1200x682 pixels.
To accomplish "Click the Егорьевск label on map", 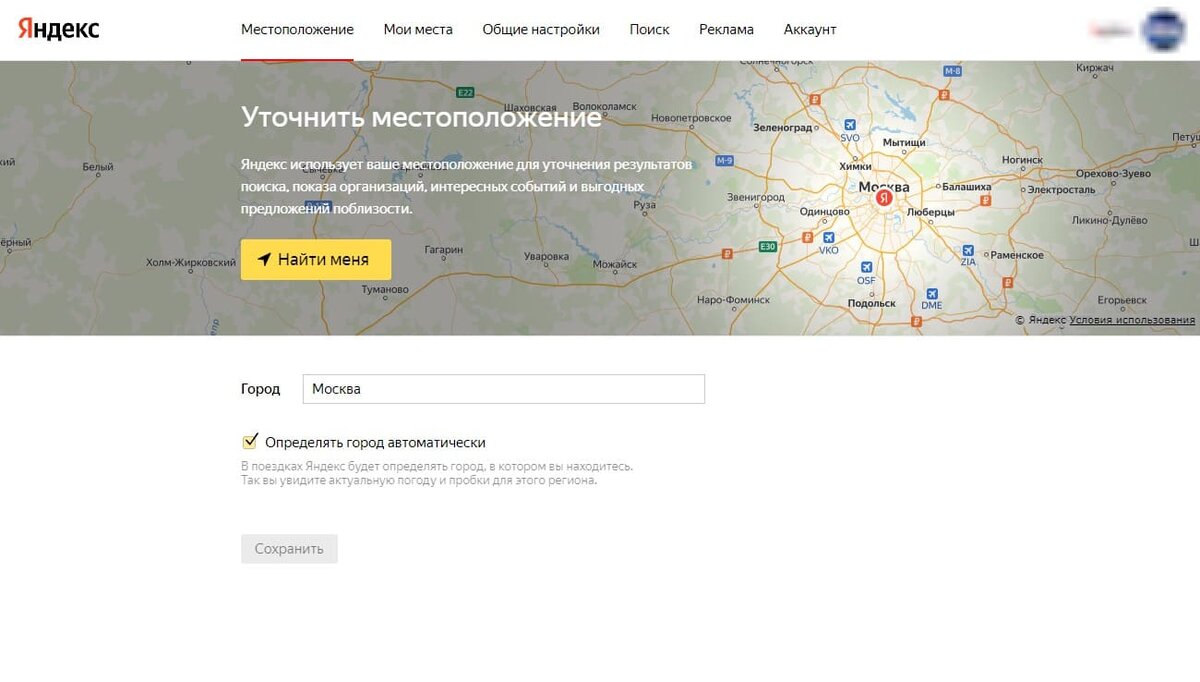I will click(x=1122, y=300).
